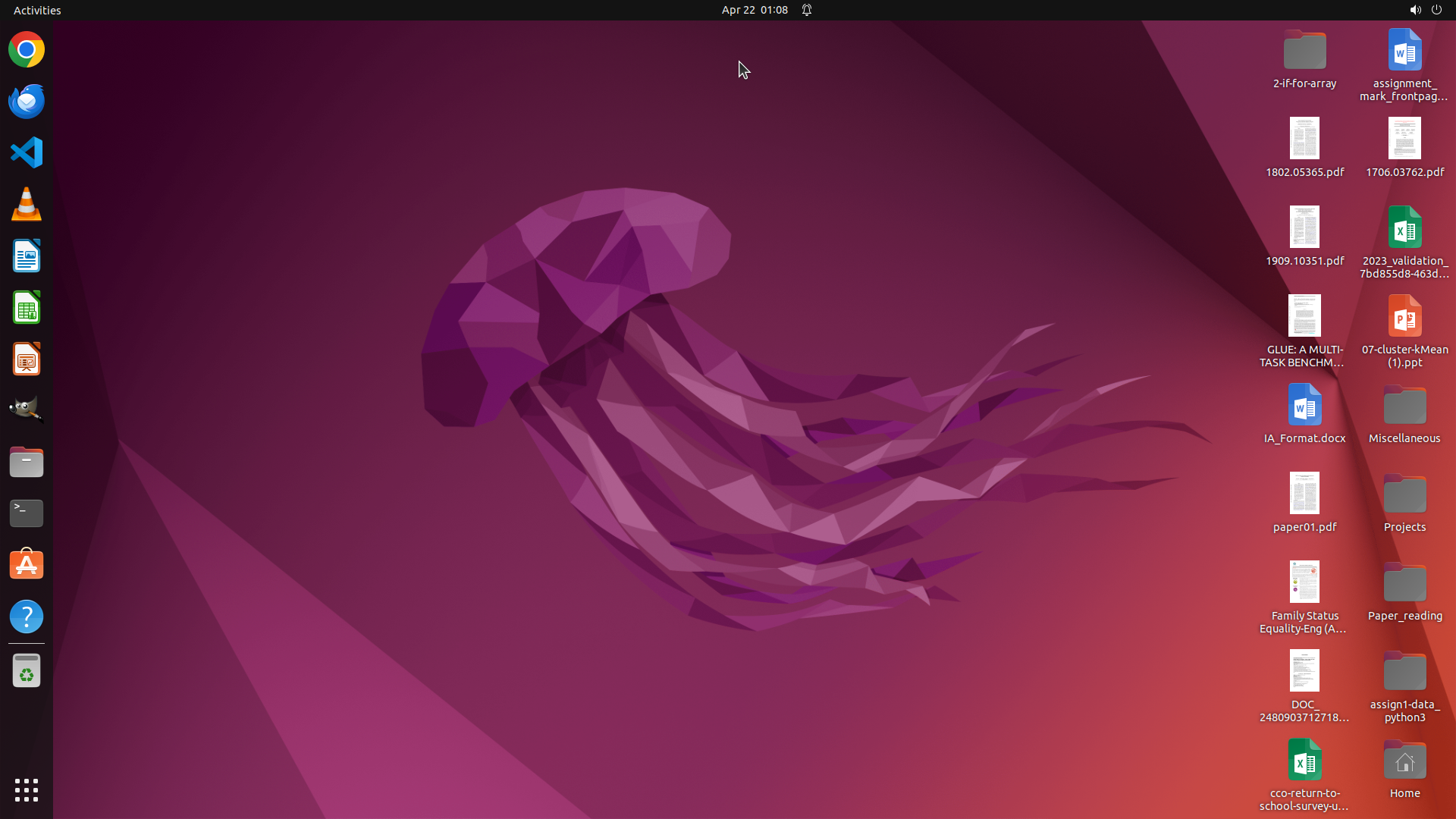Open the date and time calendar menu
The height and width of the screenshot is (819, 1456).
click(x=754, y=10)
